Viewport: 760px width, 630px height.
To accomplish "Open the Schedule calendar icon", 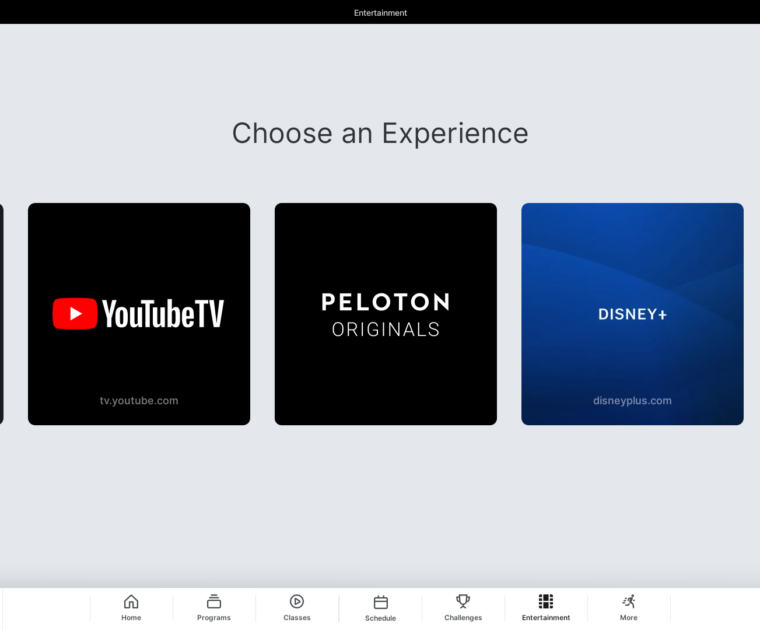I will tap(380, 602).
